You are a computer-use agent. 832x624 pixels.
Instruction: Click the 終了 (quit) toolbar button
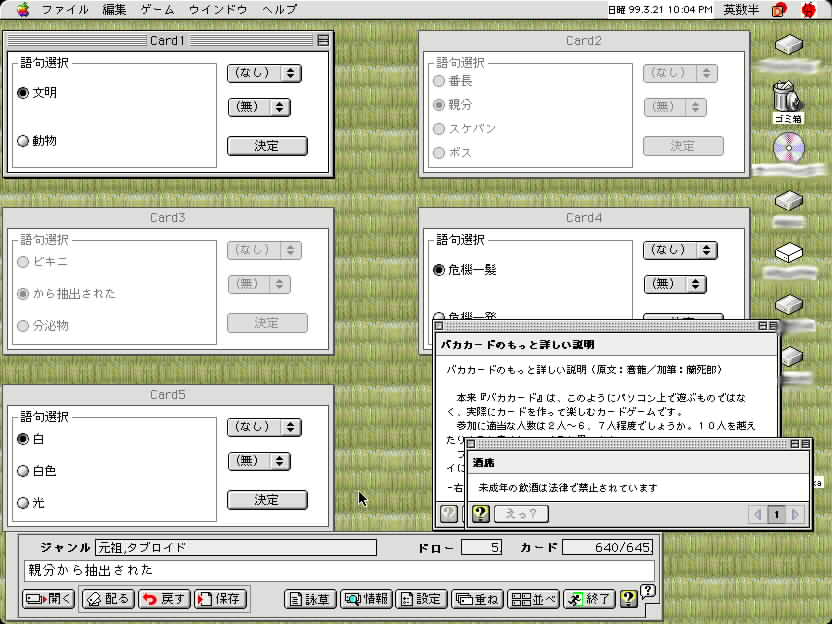(588, 599)
